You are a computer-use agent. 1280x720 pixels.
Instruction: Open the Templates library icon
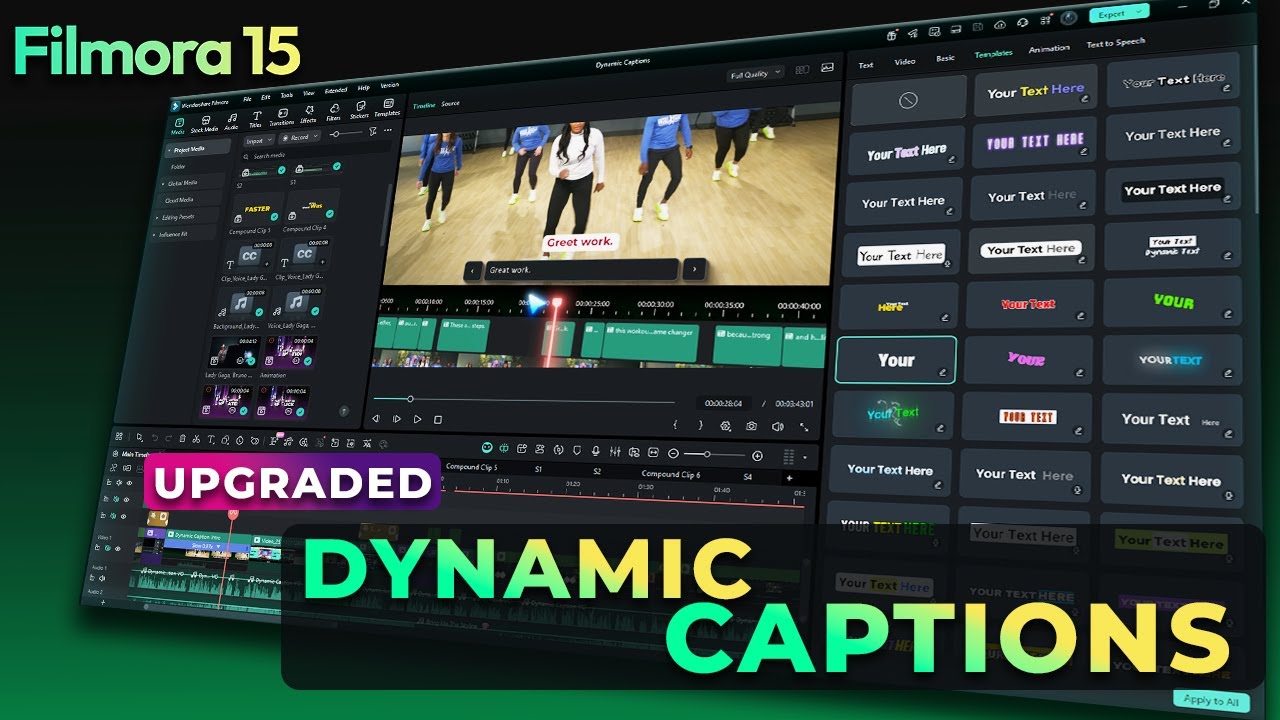click(389, 103)
